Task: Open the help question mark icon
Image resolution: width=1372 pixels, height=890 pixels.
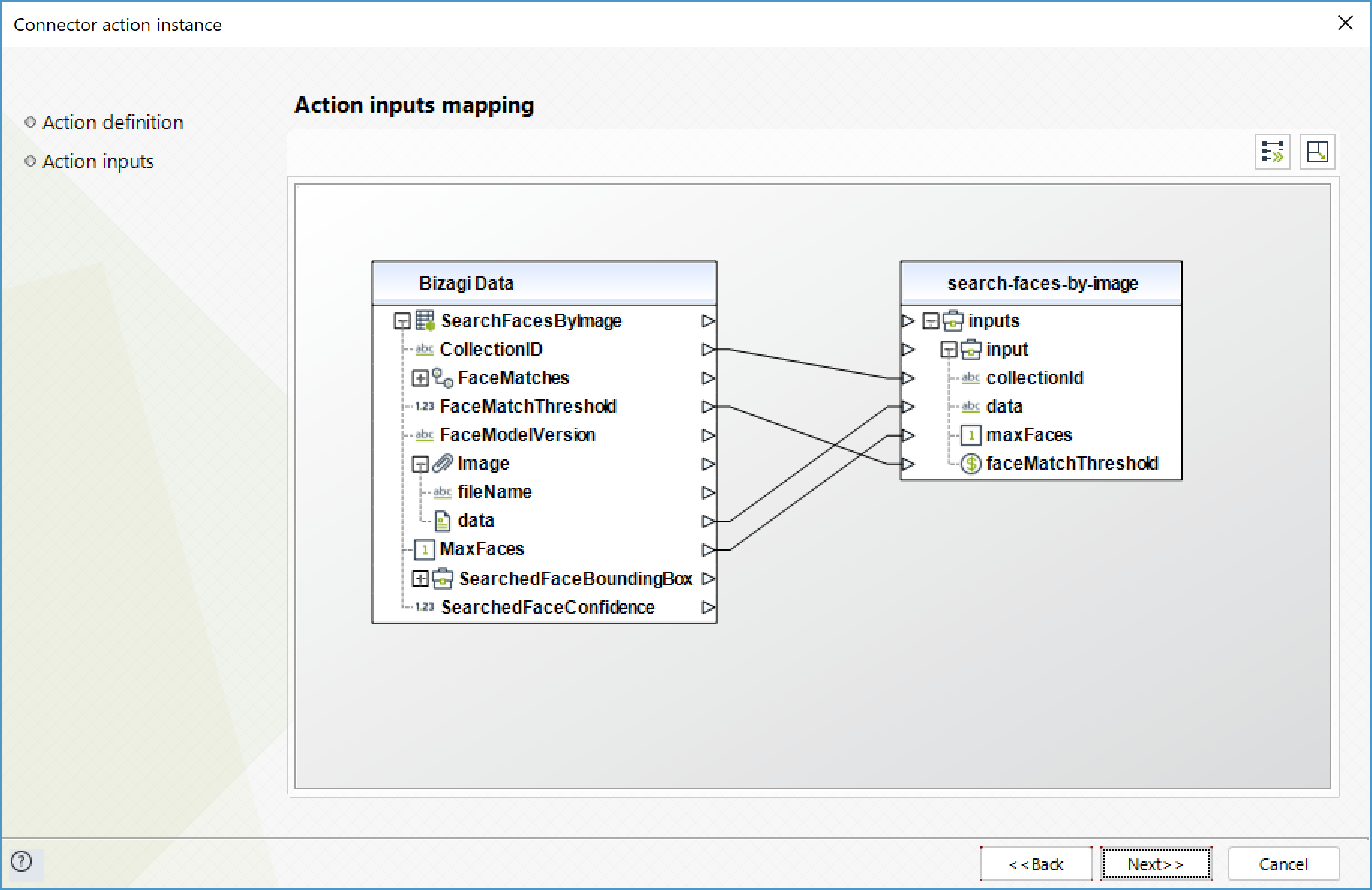Action: tap(21, 861)
